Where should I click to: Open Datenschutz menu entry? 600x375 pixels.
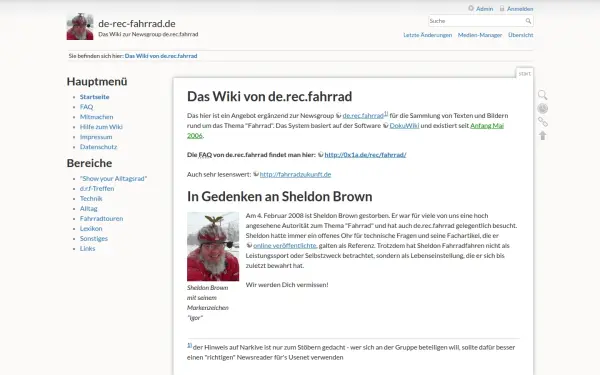point(98,147)
